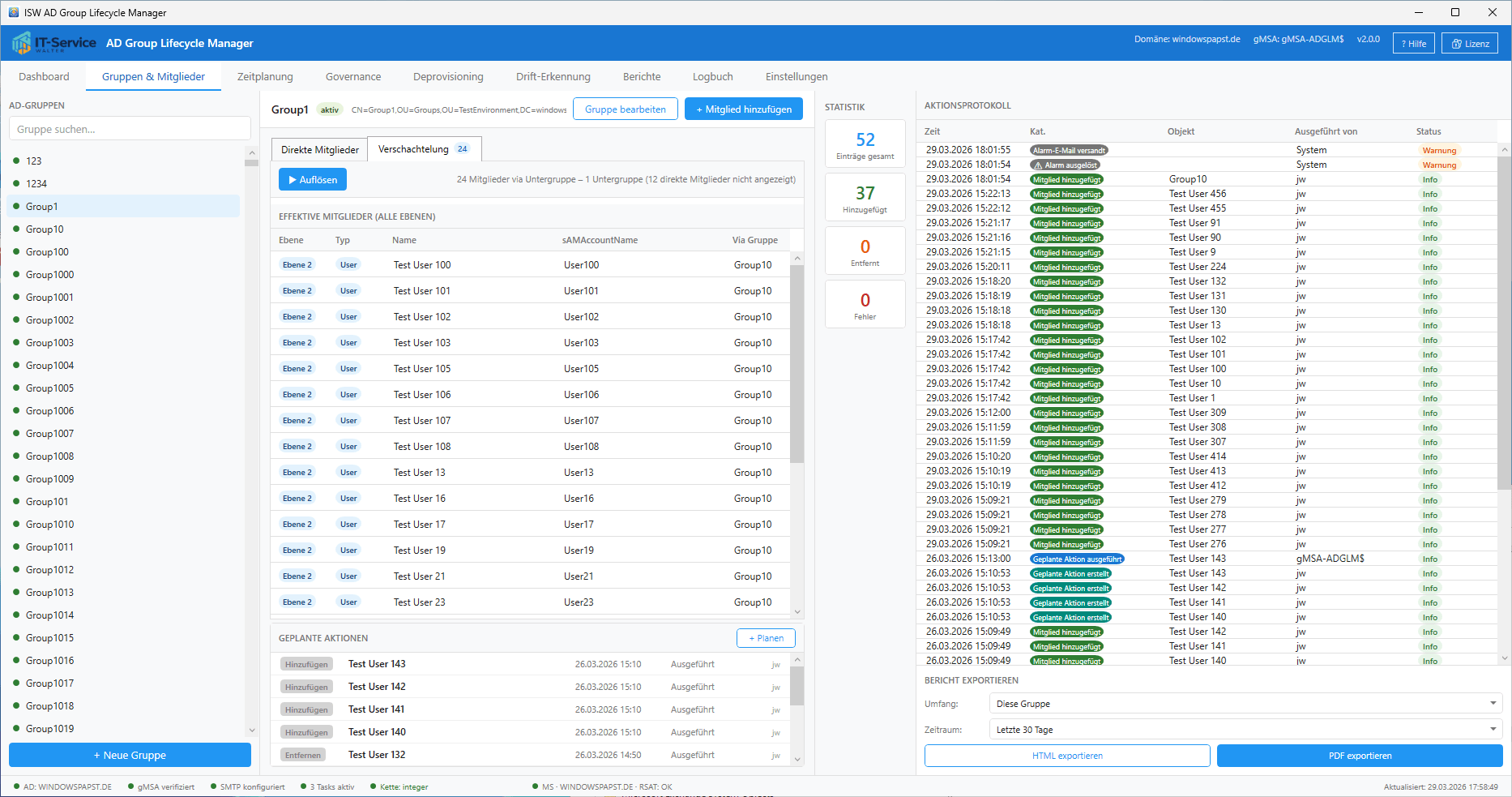1512x797 pixels.
Task: Open the Lizenz license dialog
Action: [x=1469, y=44]
